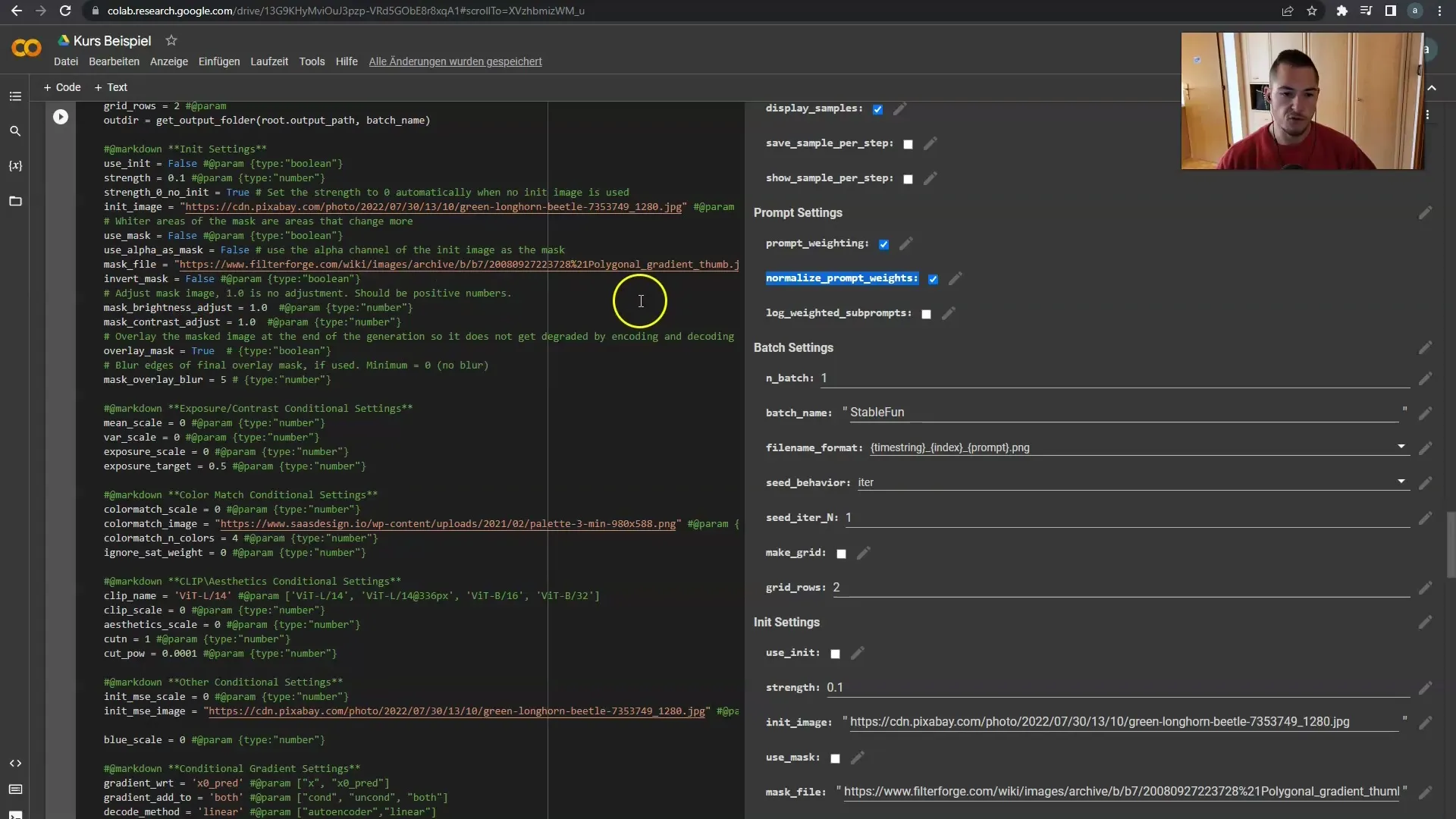
Task: Open the Laufzeit menu
Action: click(x=269, y=61)
